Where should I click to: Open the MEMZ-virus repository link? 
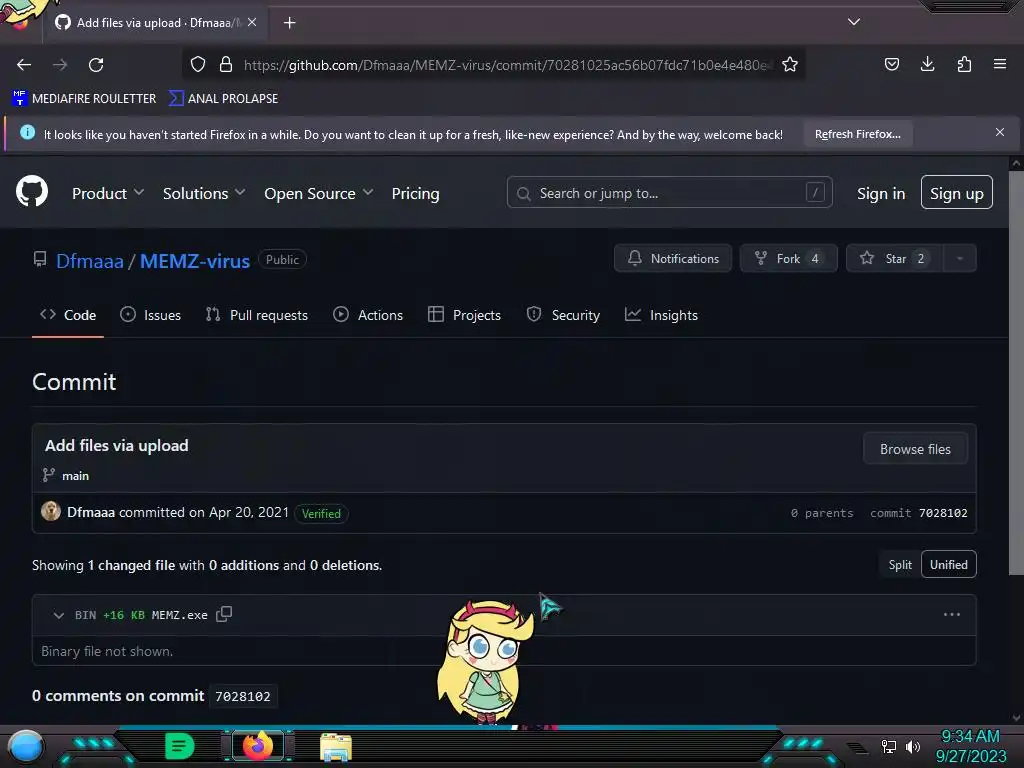195,261
